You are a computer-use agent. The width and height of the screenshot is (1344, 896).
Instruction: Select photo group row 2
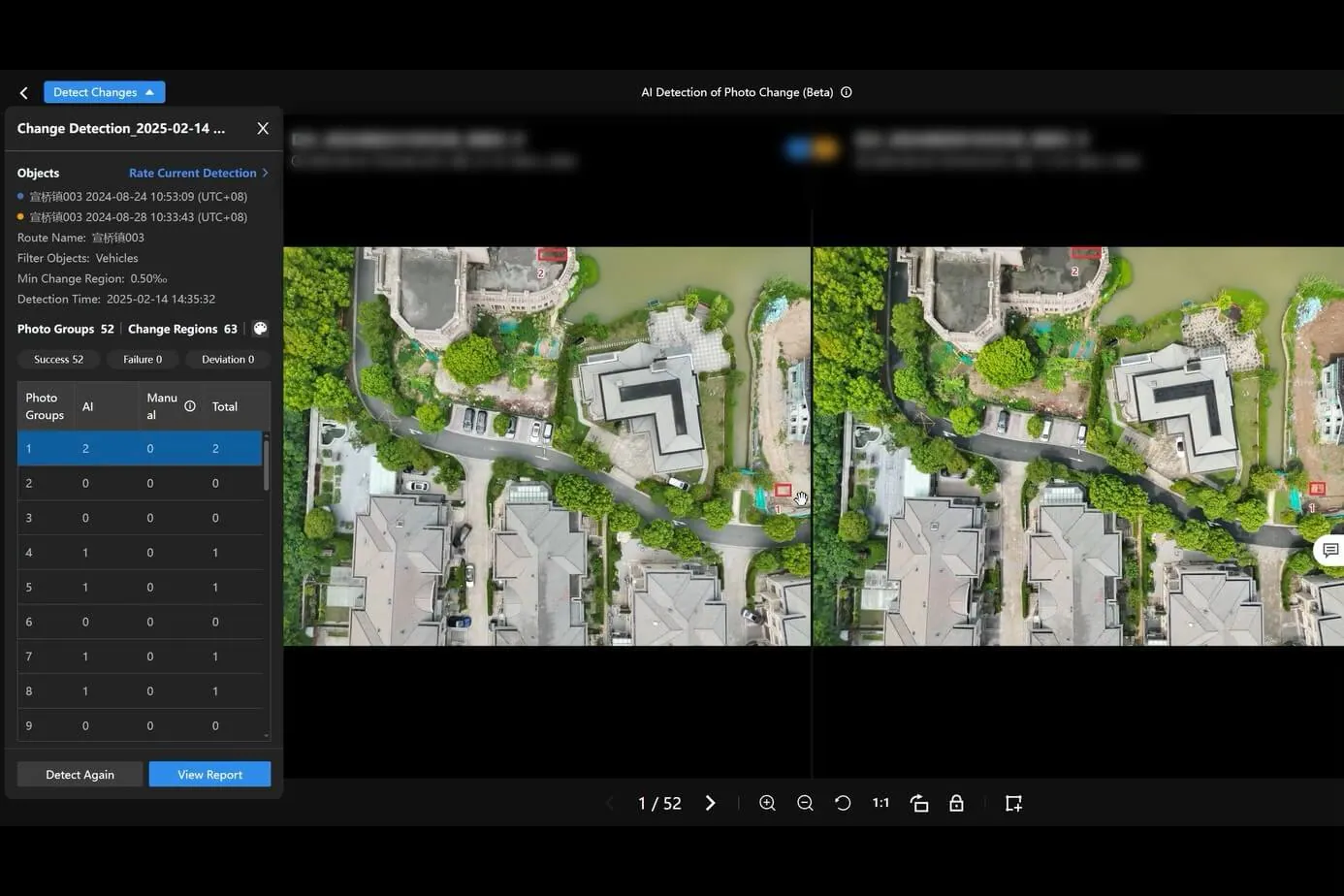(x=140, y=483)
